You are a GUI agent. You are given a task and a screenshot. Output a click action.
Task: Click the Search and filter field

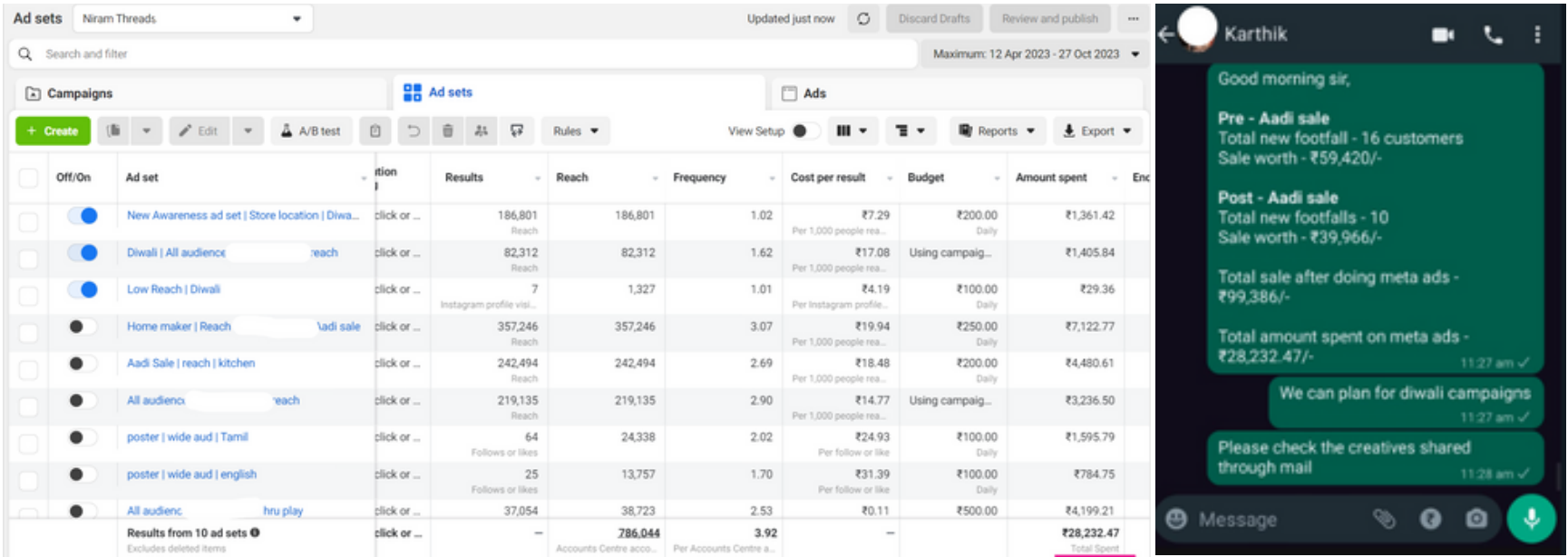(x=453, y=54)
